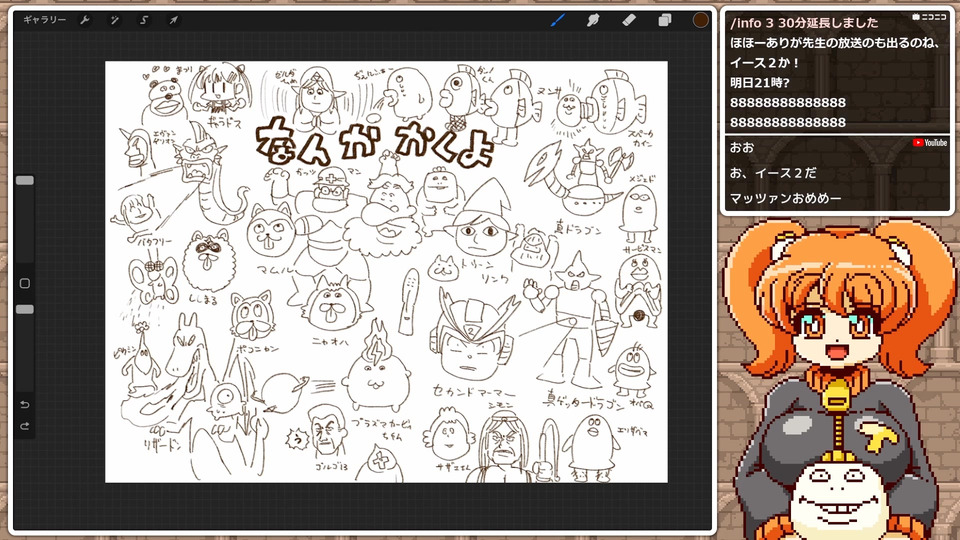Select the Smudge finger tool
The height and width of the screenshot is (540, 960).
(x=593, y=20)
